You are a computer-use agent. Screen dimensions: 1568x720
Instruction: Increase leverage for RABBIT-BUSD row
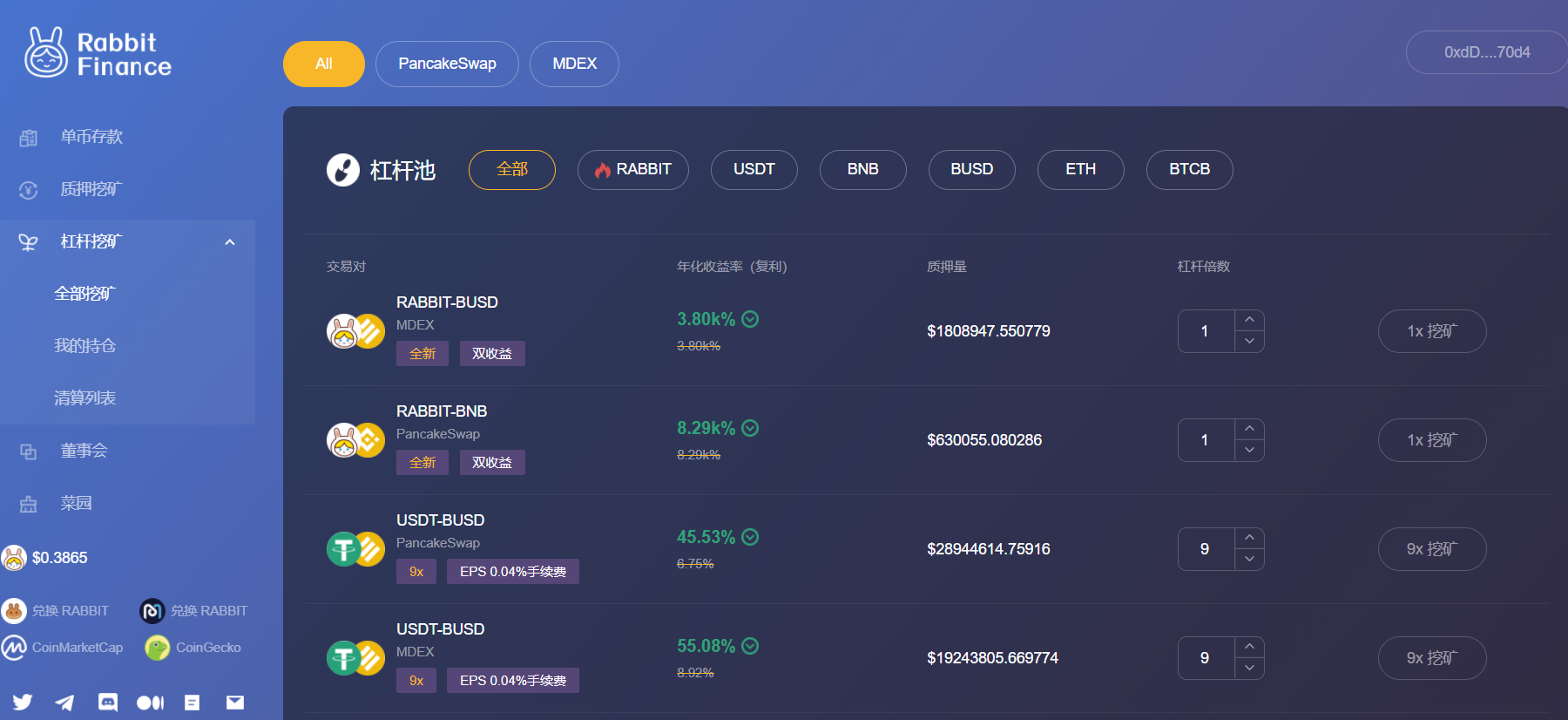(x=1249, y=321)
